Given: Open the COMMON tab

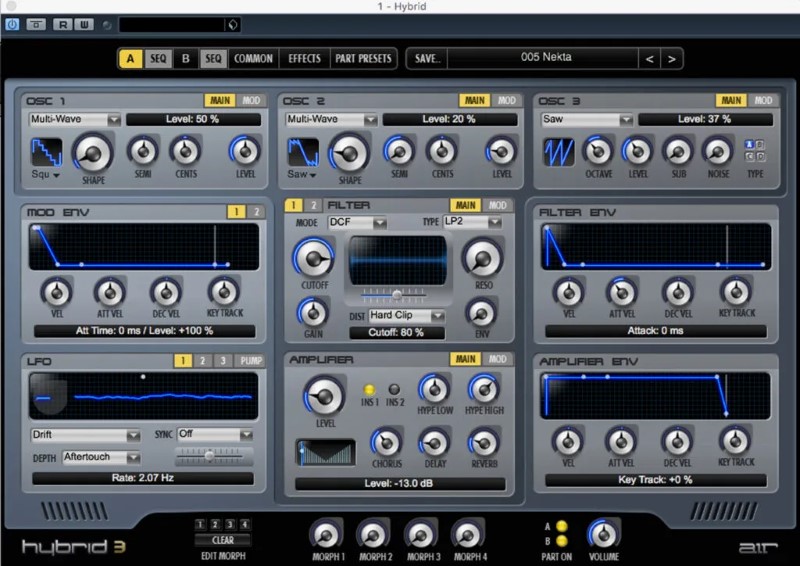Looking at the screenshot, I should [253, 59].
